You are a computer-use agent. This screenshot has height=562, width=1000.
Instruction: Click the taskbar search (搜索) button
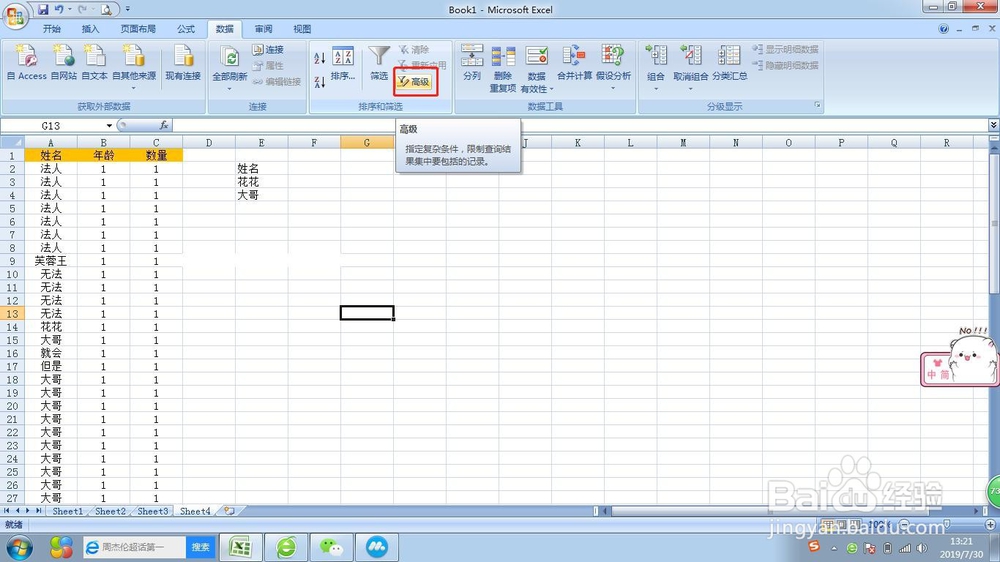click(200, 547)
